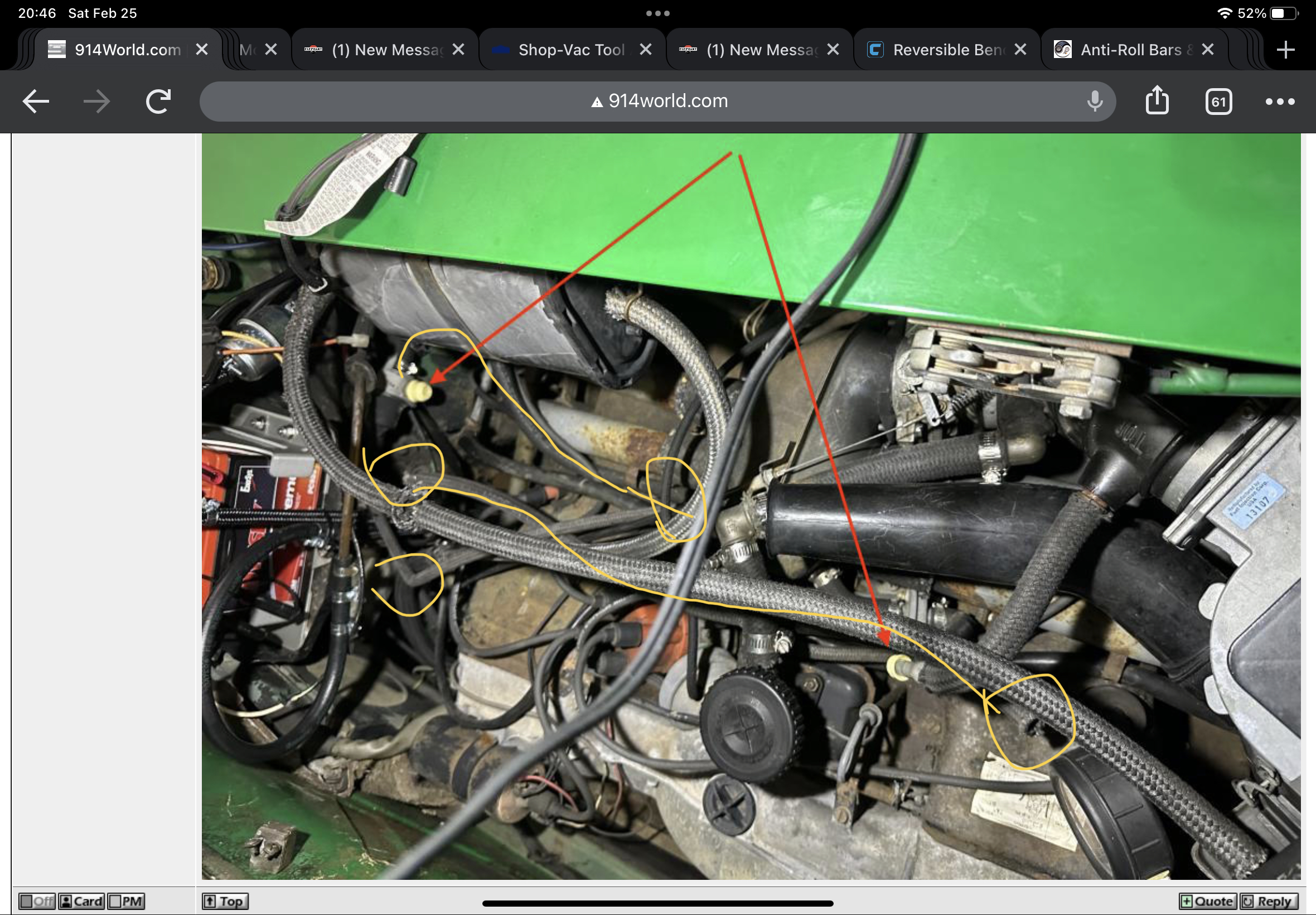1316x915 pixels.
Task: Open the share sheet icon
Action: coord(1157,101)
